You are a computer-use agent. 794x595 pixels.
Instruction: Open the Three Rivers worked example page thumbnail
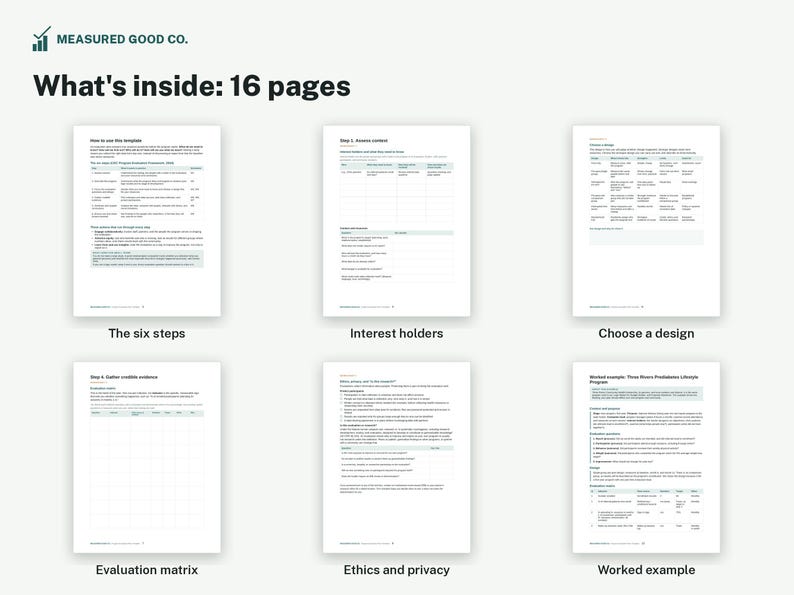pos(646,457)
